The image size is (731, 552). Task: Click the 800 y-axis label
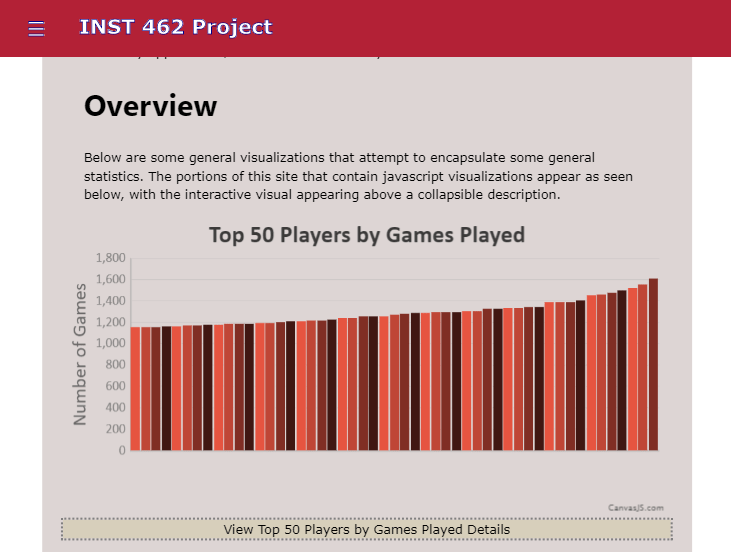pos(115,365)
